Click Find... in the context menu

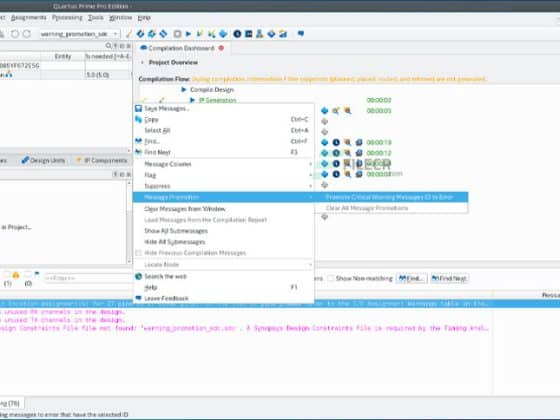tap(224, 141)
